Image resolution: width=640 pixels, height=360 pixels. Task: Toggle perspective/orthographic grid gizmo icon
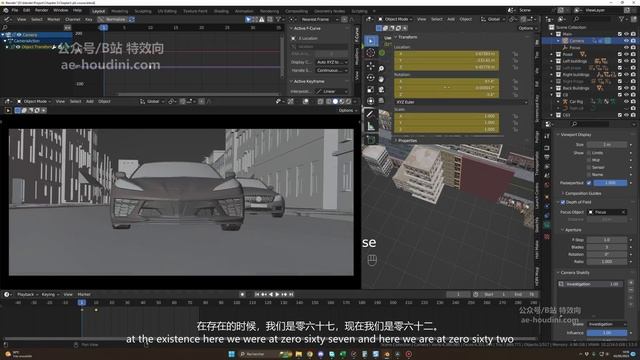[381, 100]
